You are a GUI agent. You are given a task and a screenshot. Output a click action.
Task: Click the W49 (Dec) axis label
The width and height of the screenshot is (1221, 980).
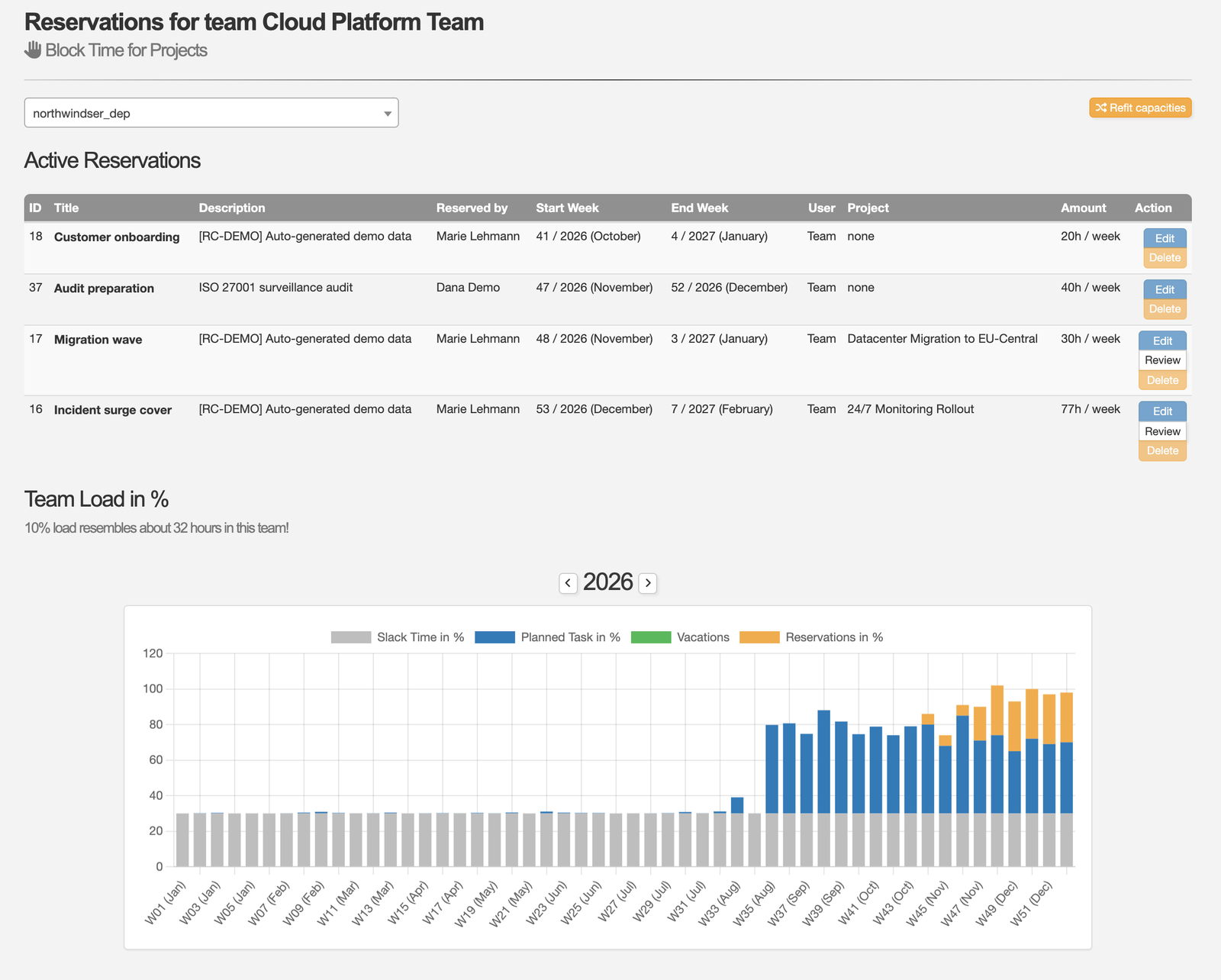(996, 904)
